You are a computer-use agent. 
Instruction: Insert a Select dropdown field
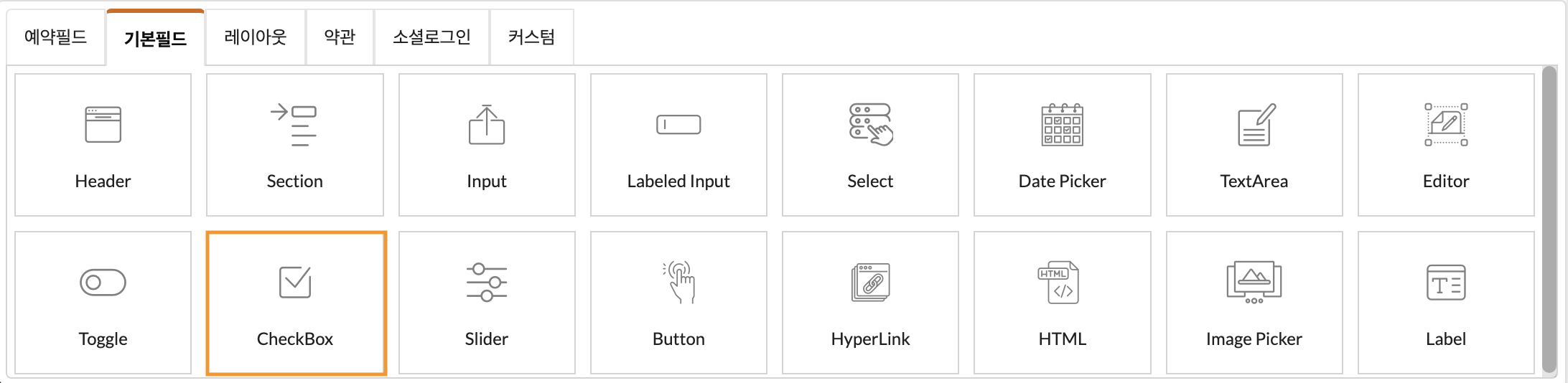tap(870, 145)
